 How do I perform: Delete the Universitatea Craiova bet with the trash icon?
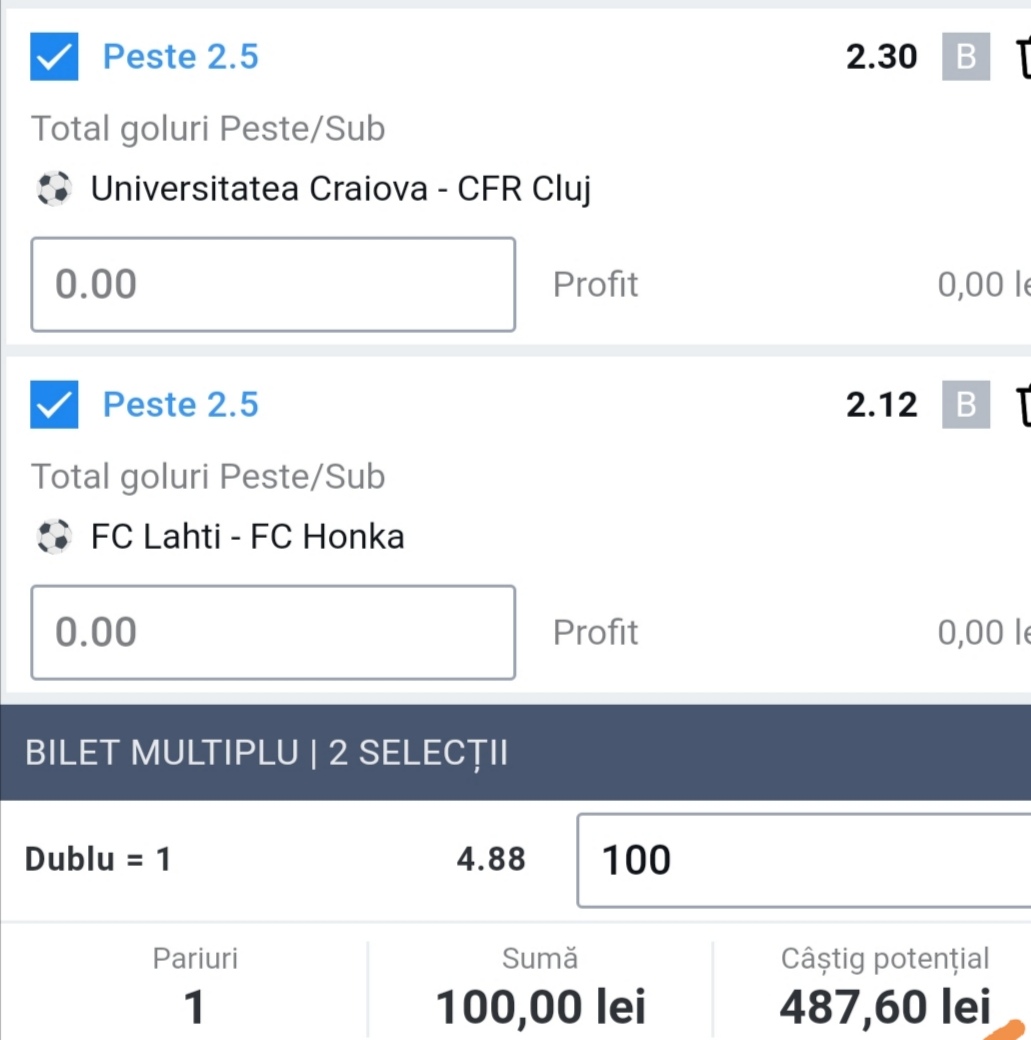(1023, 58)
